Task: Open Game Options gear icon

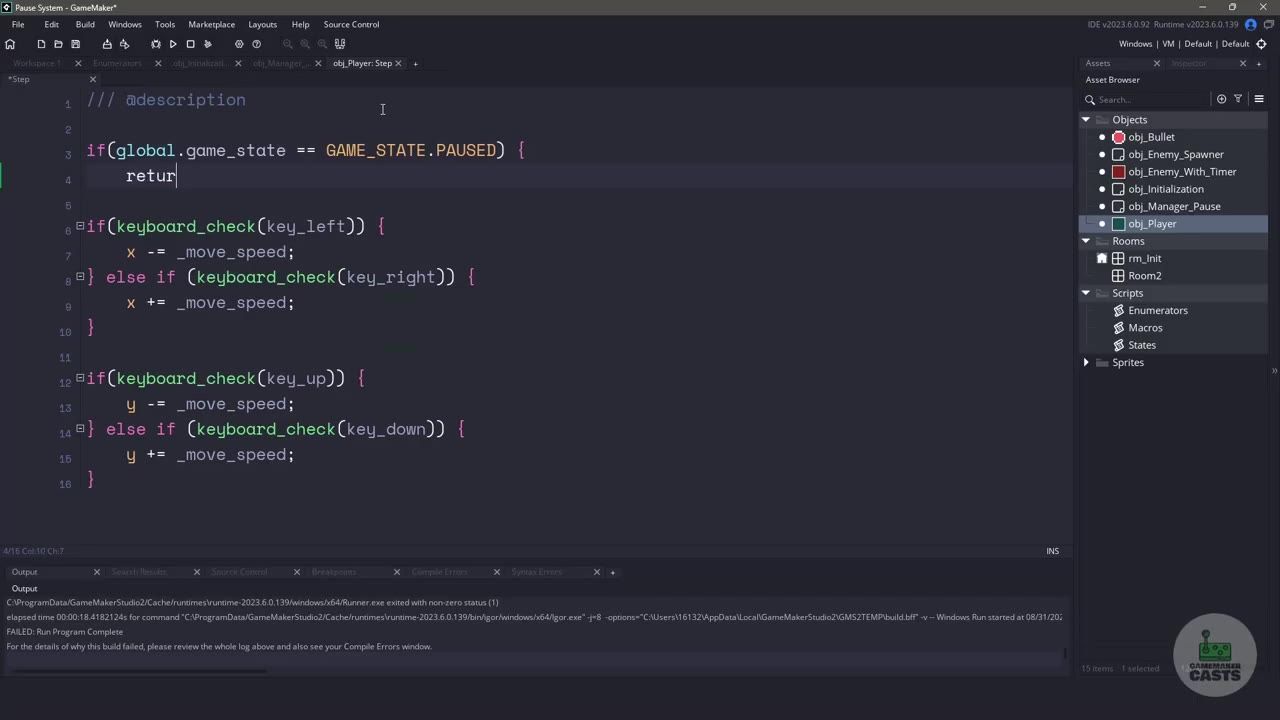Action: point(239,44)
